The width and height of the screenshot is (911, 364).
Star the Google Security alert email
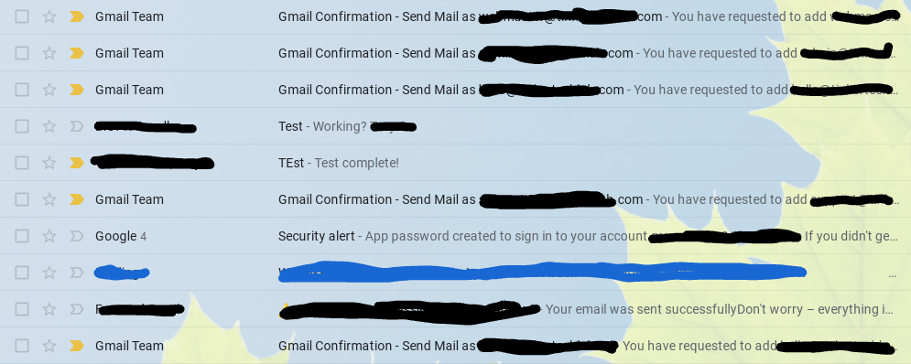[x=49, y=236]
